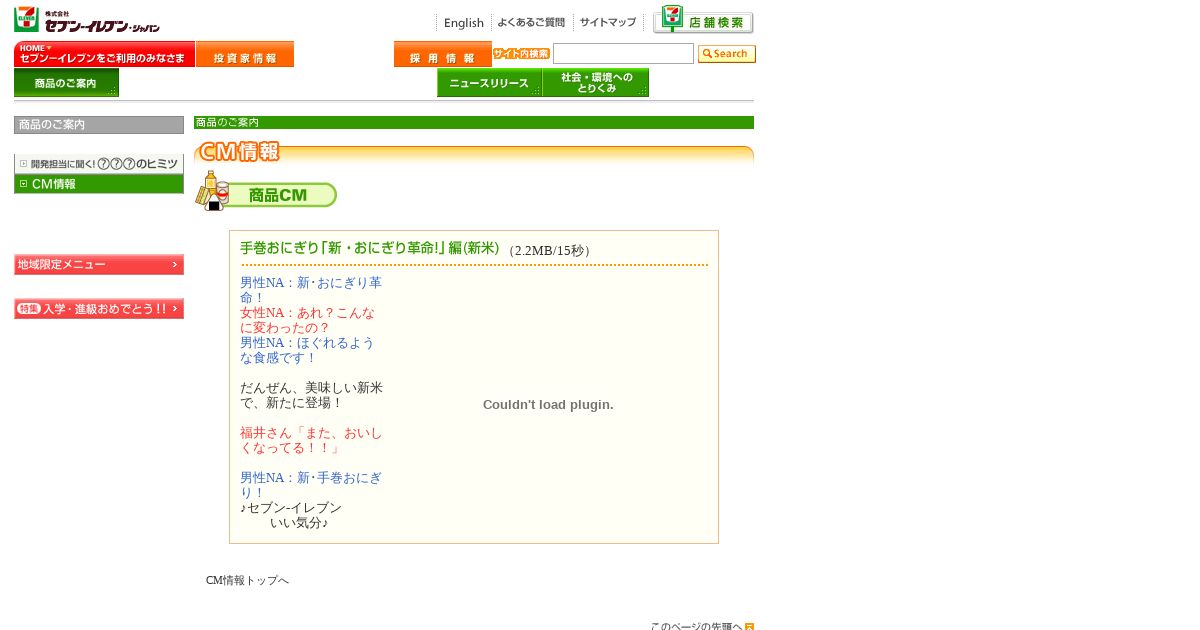Viewport: 1200px width, 630px height.
Task: Click このページの先頭へ link
Action: click(x=696, y=626)
